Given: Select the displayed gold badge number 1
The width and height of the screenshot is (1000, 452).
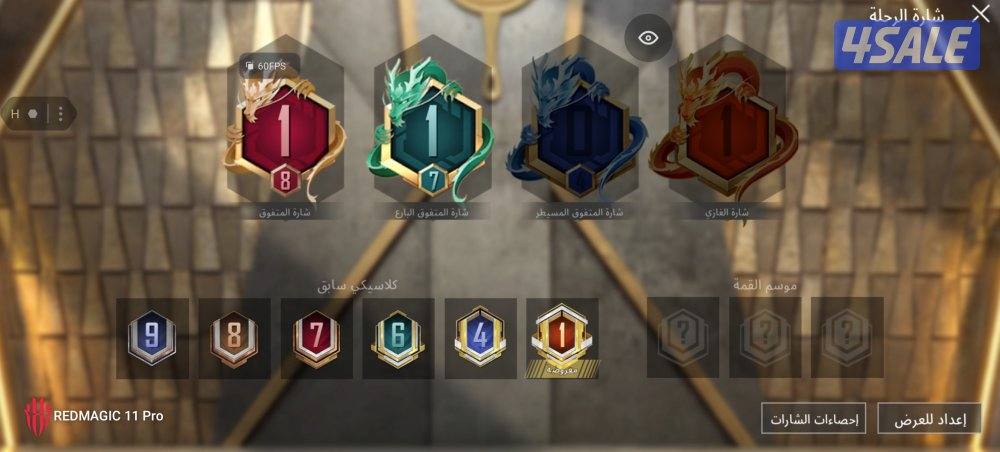Looking at the screenshot, I should 562,338.
